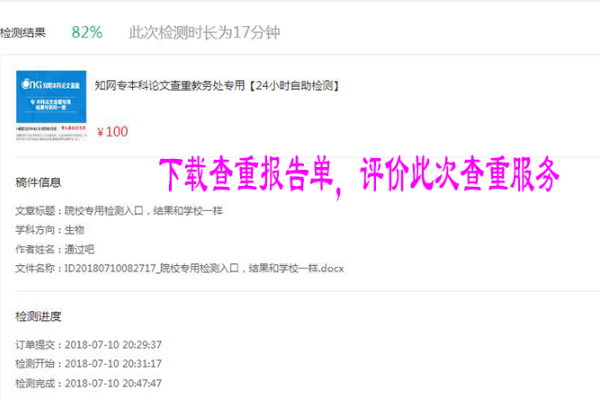
Task: Click the 学科方向：生物 line
Action: (50, 230)
